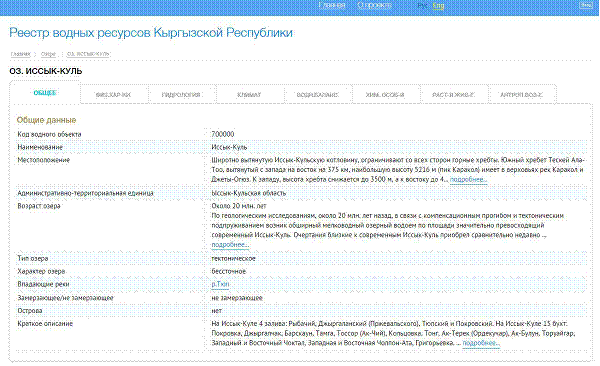Go to Озера in breadcrumb
The width and height of the screenshot is (600, 366).
point(48,54)
